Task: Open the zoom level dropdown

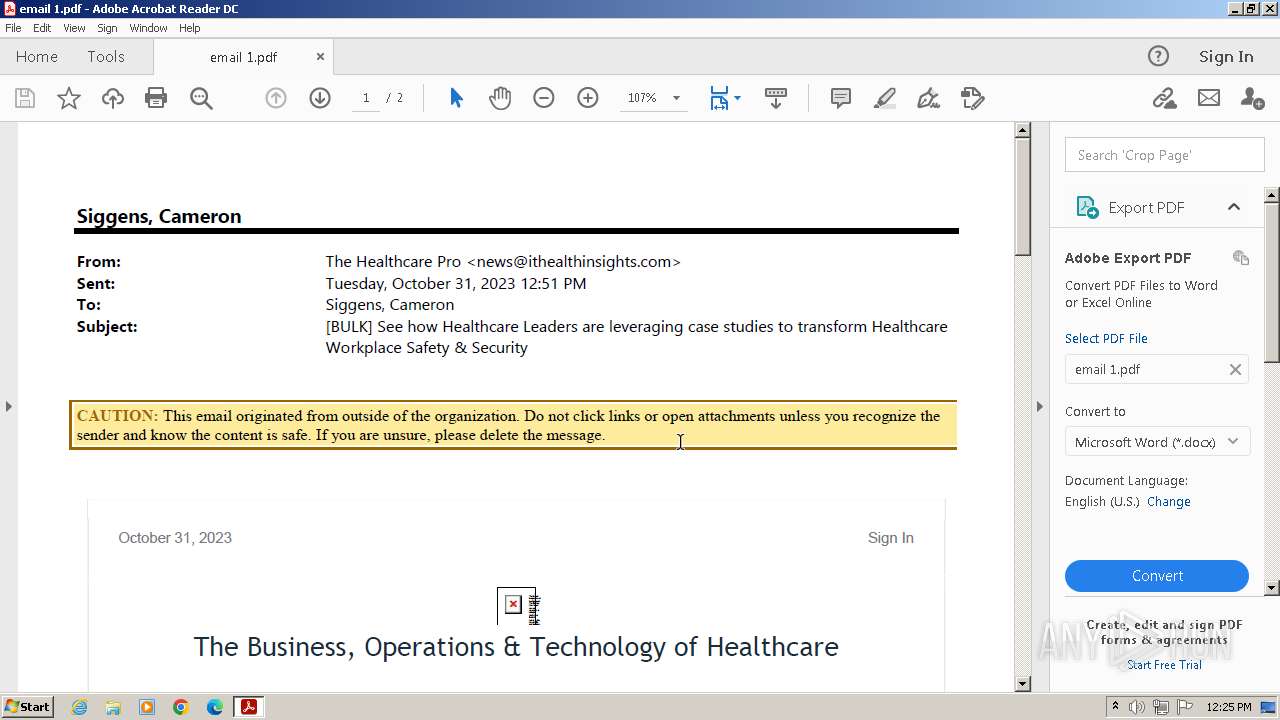Action: [x=676, y=98]
